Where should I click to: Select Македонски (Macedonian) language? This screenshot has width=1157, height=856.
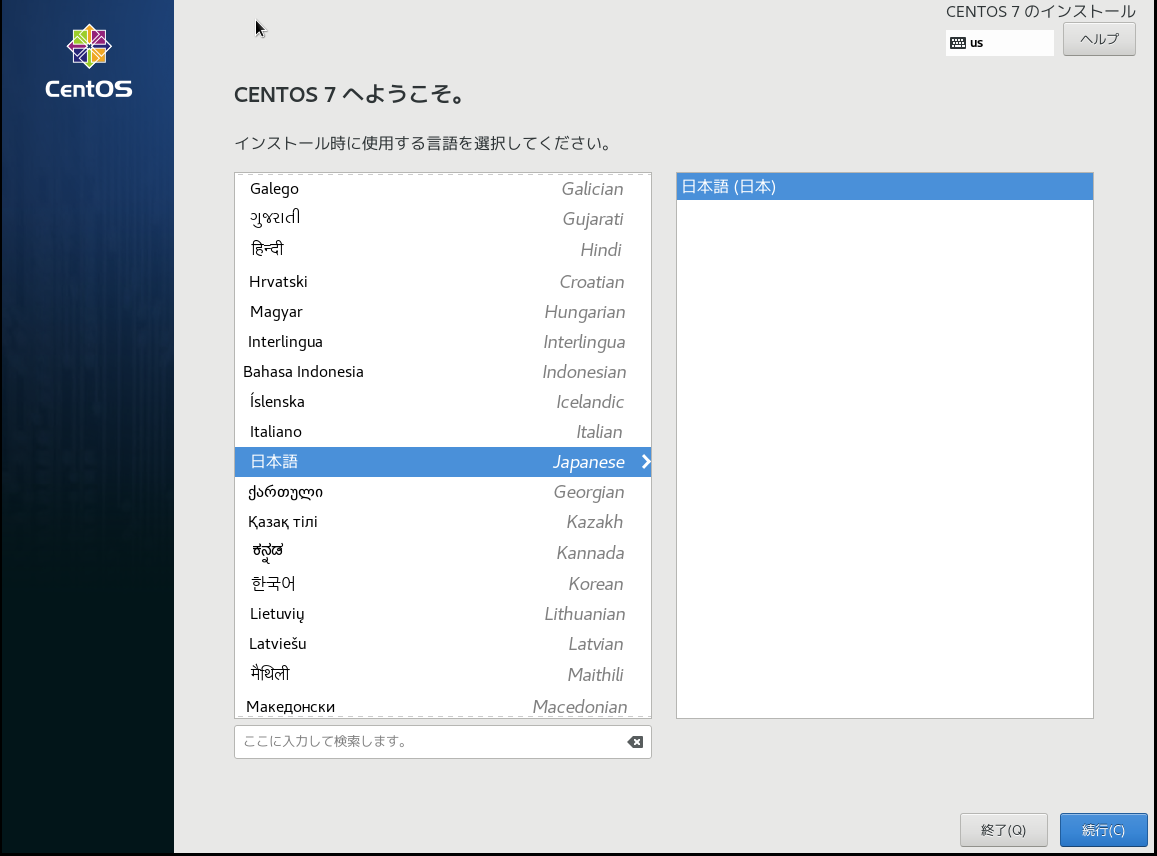tap(443, 706)
